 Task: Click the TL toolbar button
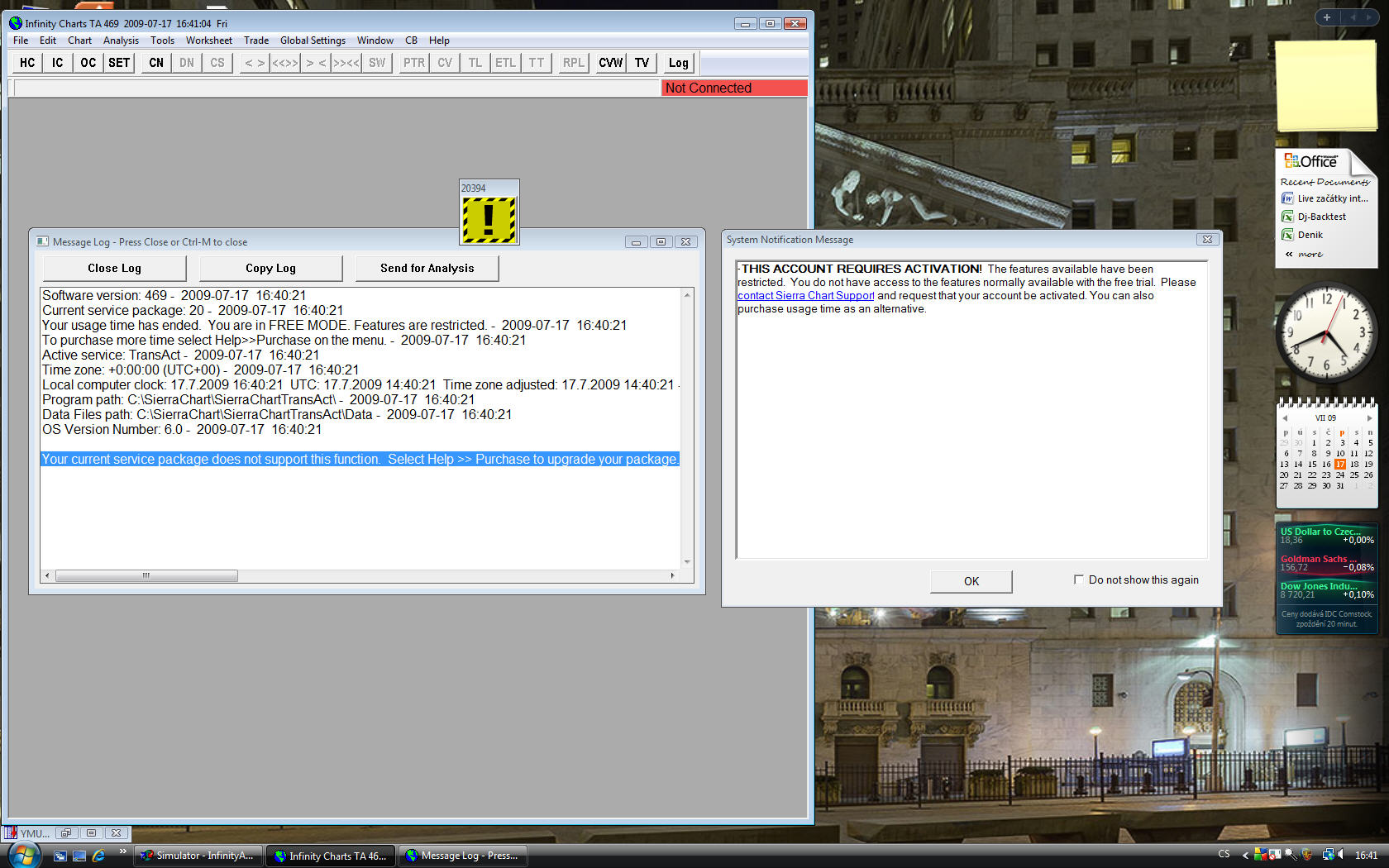475,63
